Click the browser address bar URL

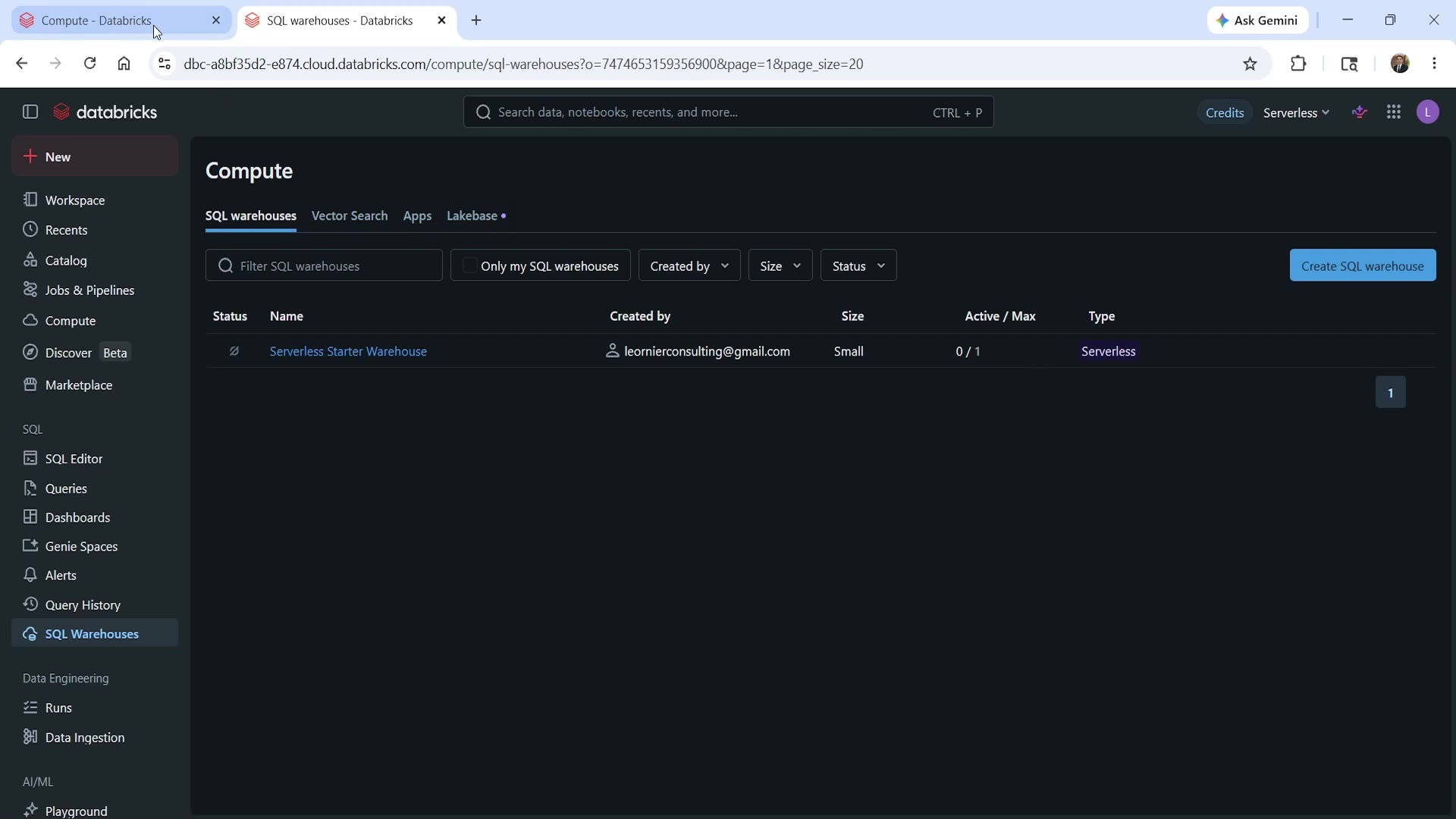click(523, 64)
